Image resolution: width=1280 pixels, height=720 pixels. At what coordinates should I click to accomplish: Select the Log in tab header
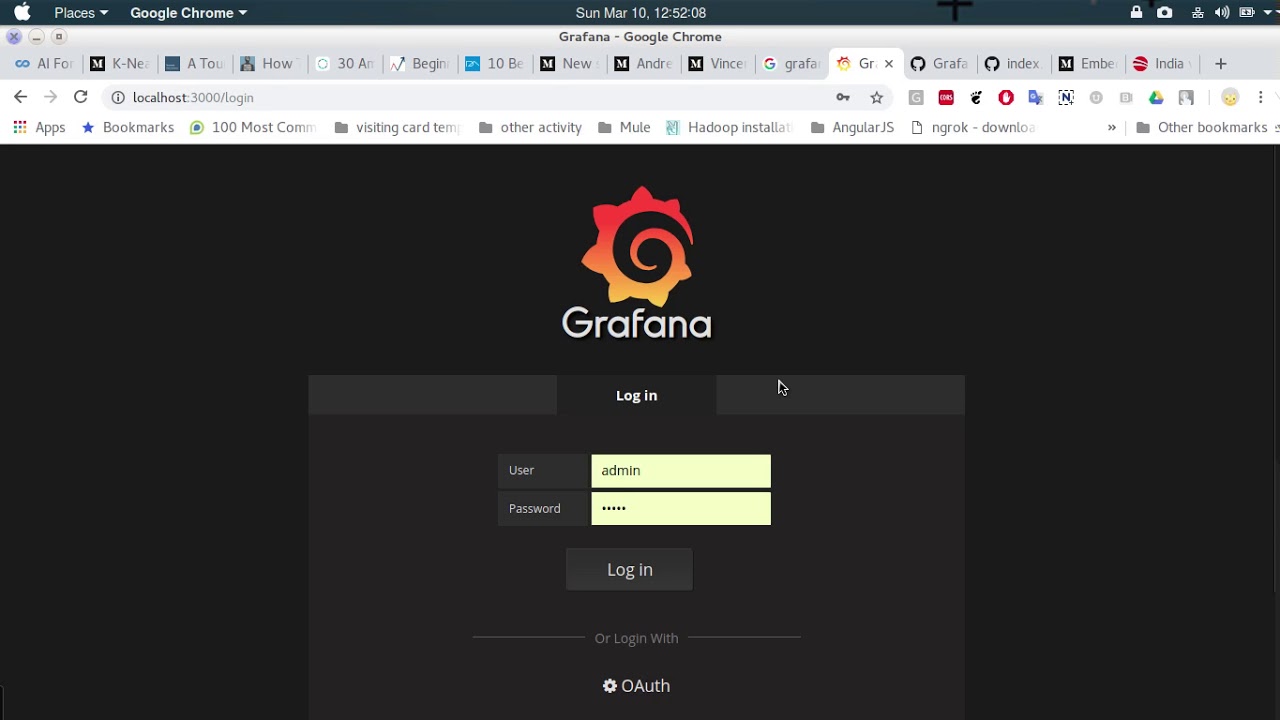[637, 395]
